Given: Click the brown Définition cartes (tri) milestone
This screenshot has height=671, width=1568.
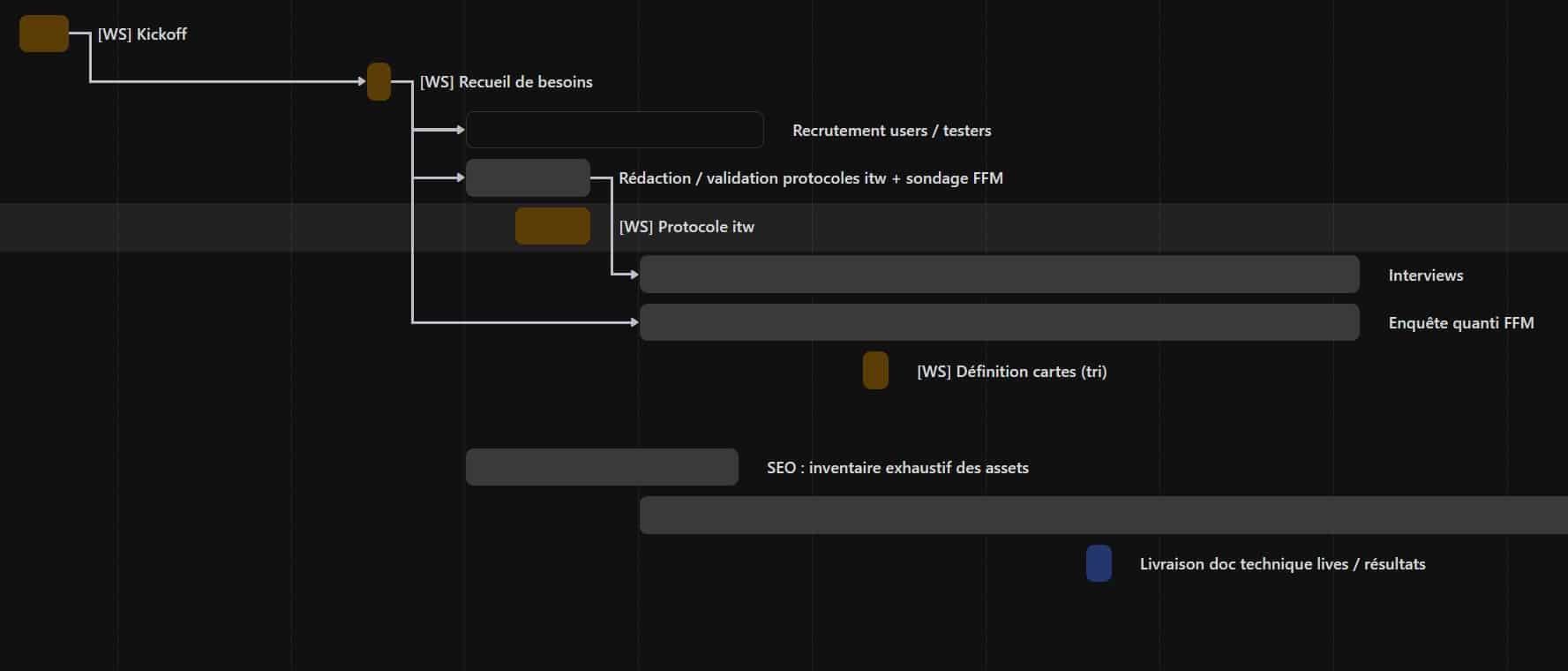Looking at the screenshot, I should pos(875,371).
